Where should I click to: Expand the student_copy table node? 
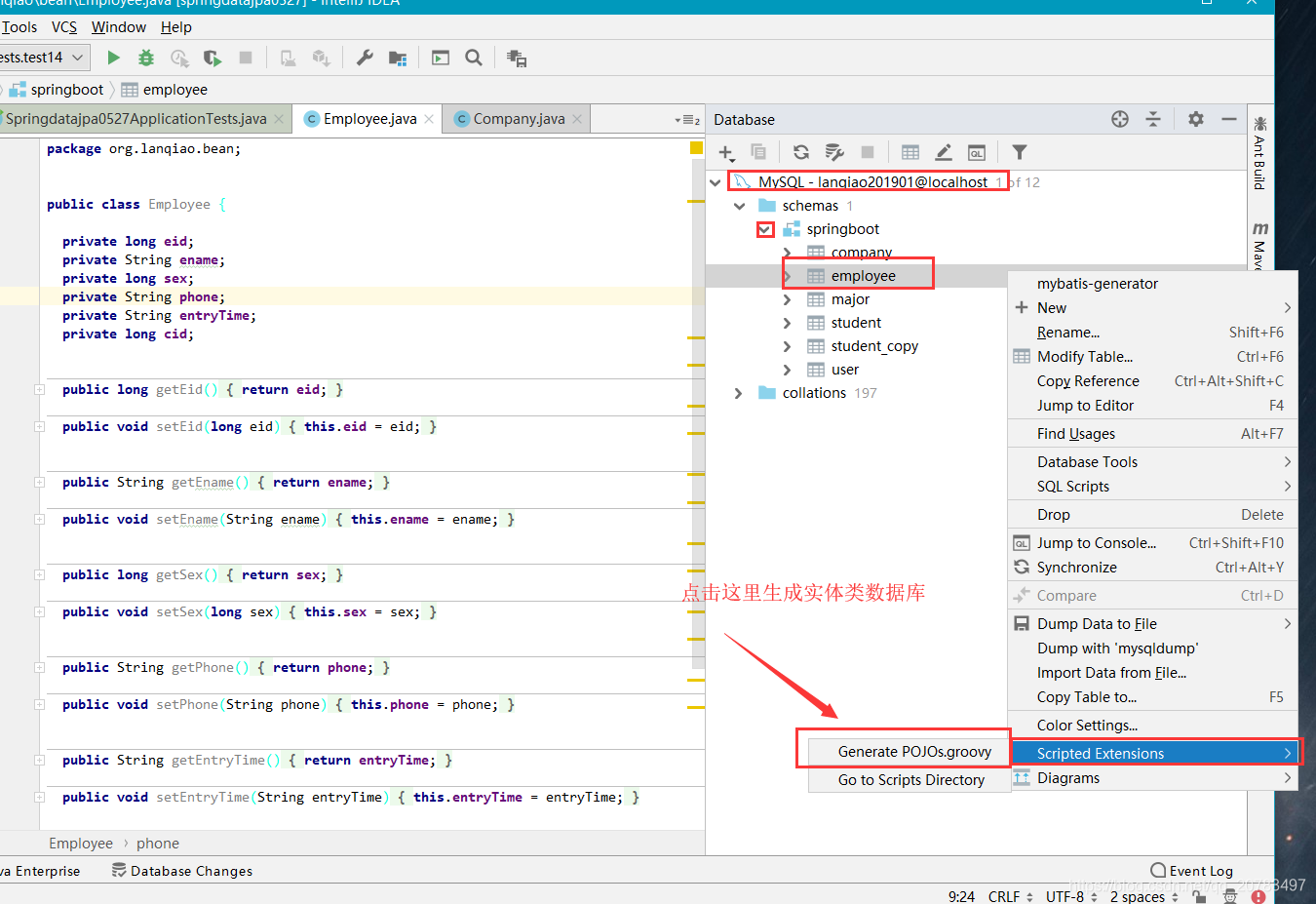coord(787,346)
